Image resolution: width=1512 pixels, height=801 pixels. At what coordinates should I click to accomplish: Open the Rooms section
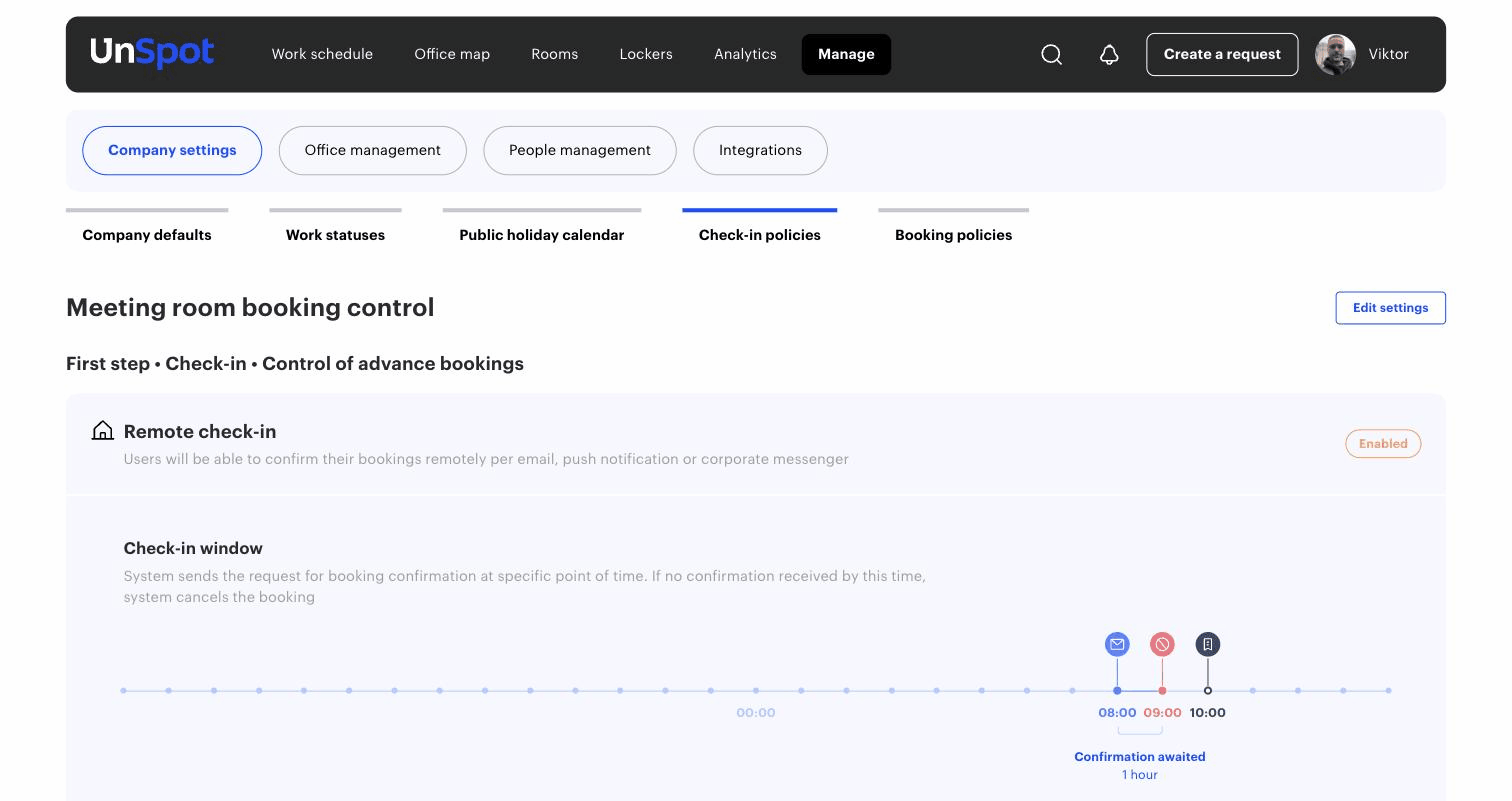[555, 54]
